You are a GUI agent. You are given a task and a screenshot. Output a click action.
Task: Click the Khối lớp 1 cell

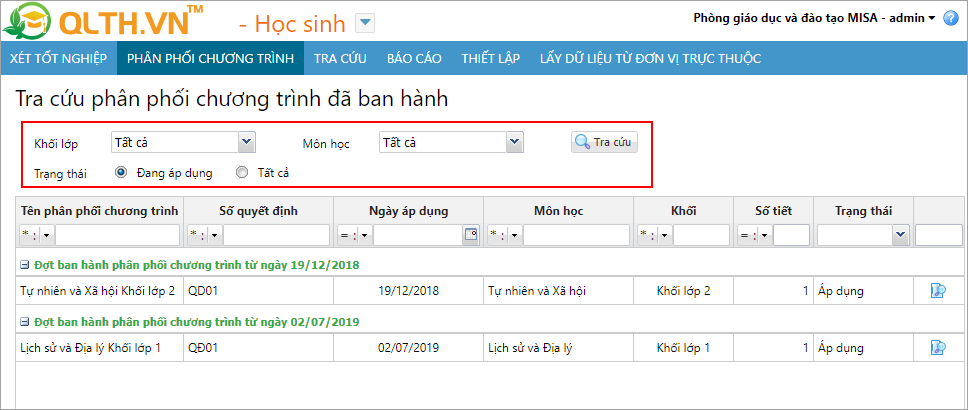tap(683, 348)
